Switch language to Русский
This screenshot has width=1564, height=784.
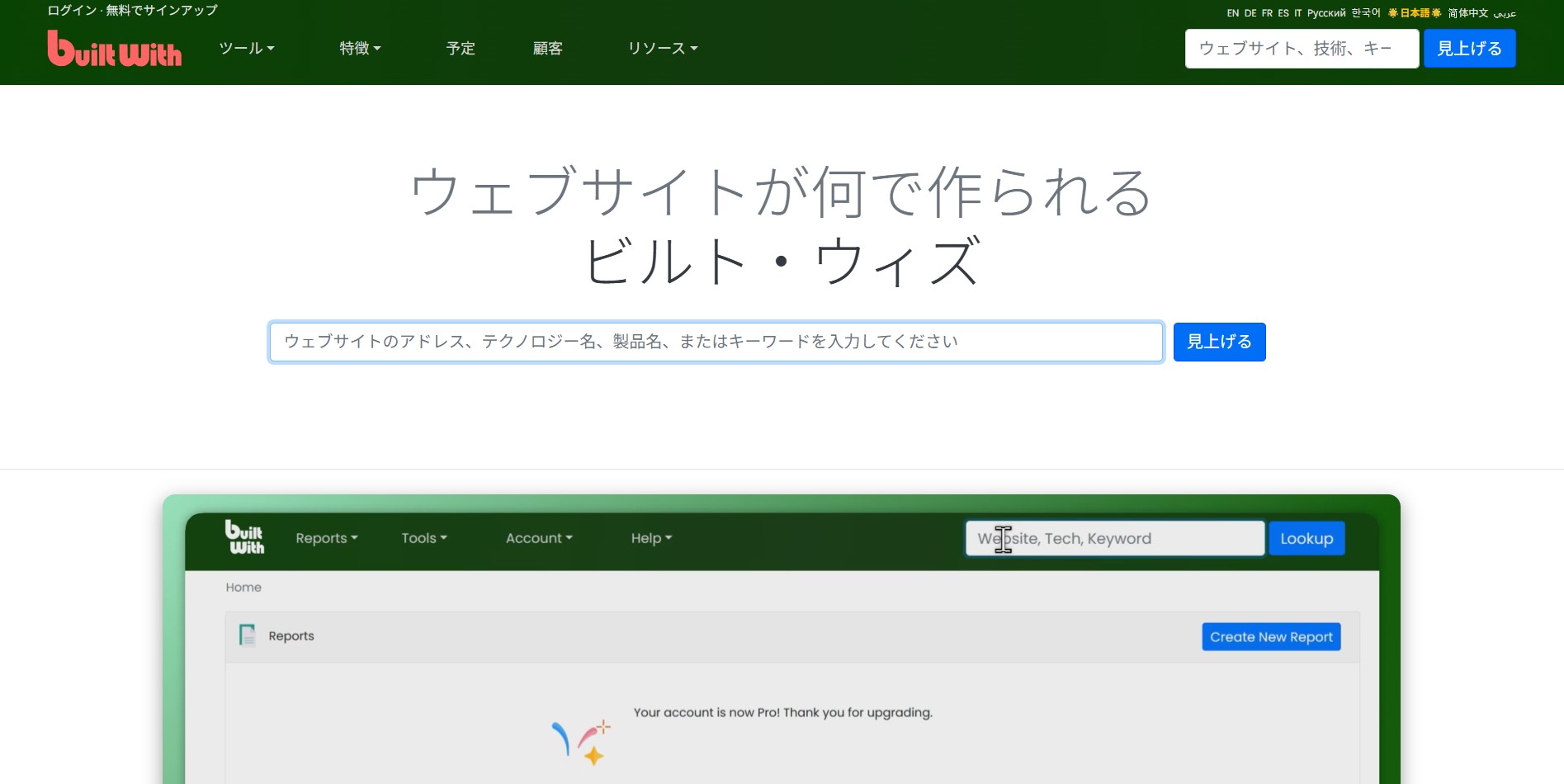tap(1325, 13)
